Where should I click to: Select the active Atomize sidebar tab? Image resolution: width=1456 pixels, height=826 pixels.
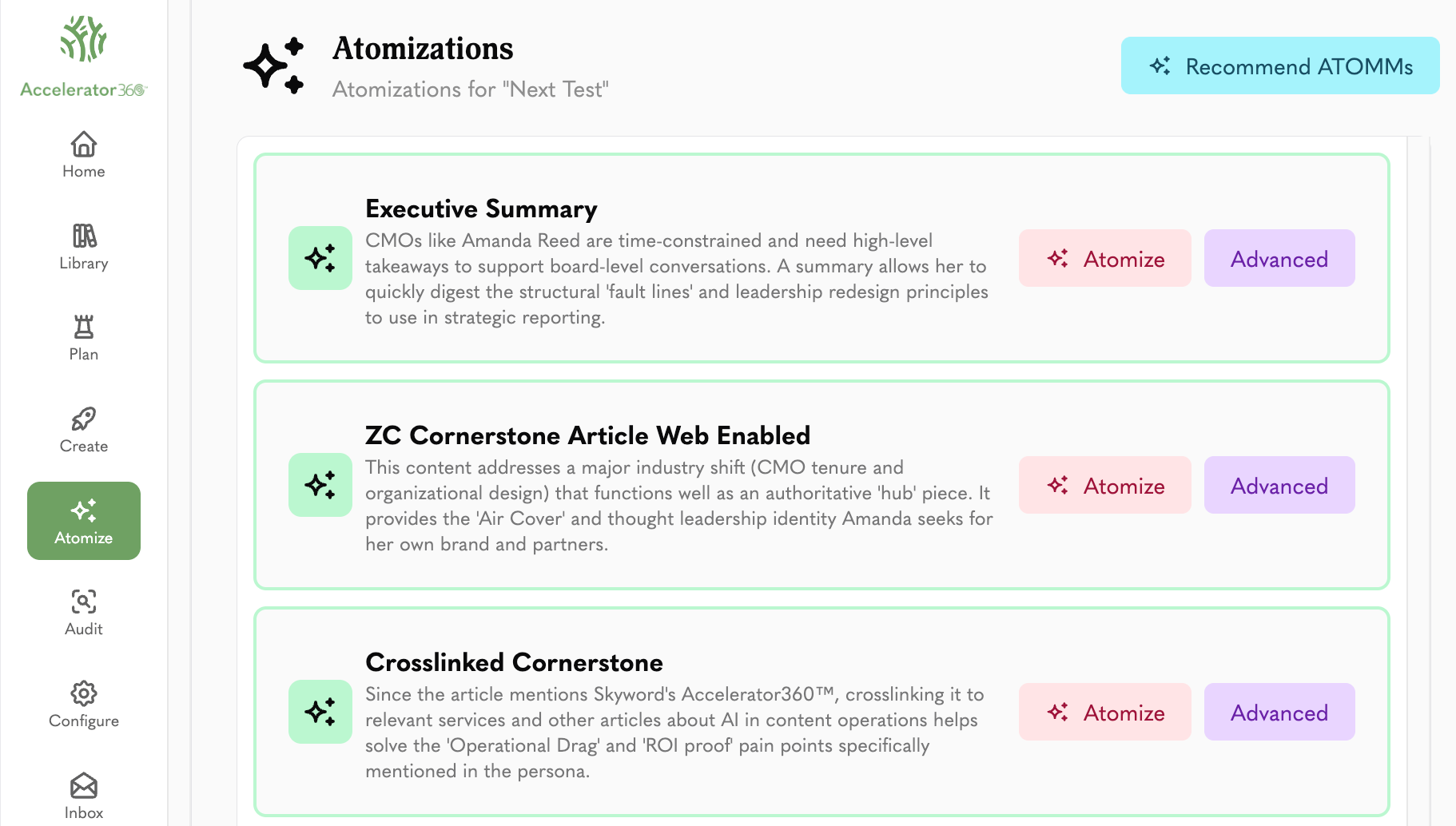pos(84,521)
